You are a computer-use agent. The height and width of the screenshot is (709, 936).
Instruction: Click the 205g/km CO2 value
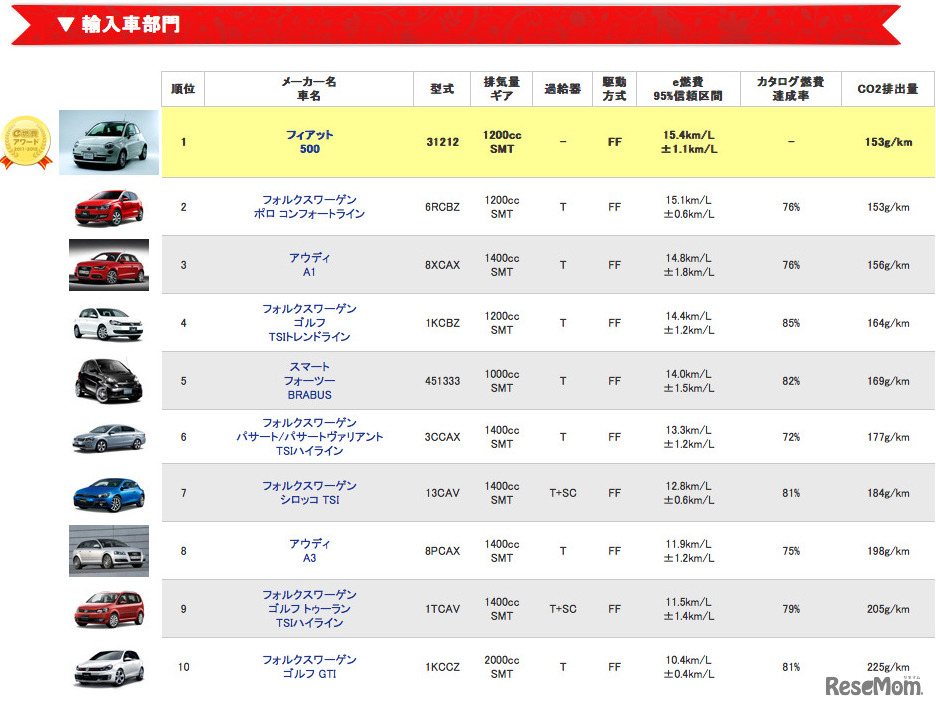pyautogui.click(x=888, y=609)
